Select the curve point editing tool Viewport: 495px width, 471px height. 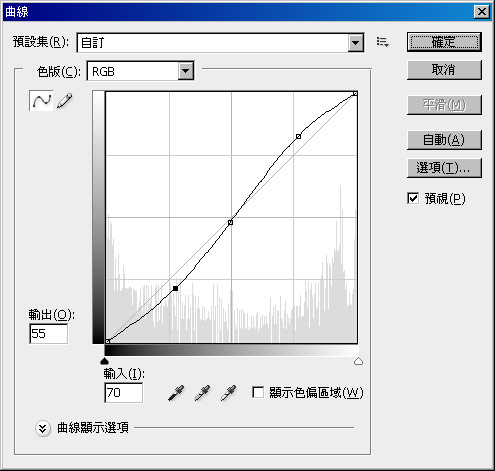[x=41, y=100]
